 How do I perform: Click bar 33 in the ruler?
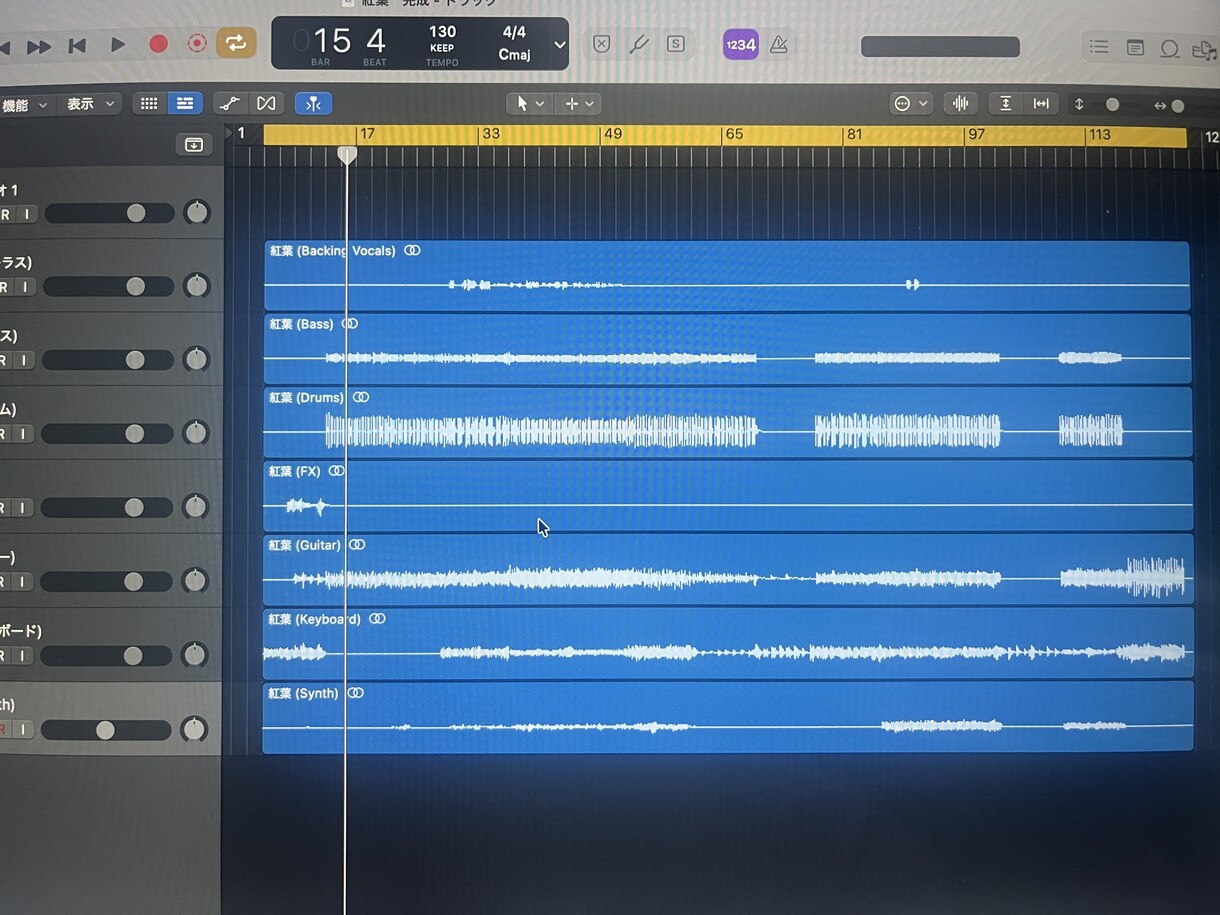(491, 134)
